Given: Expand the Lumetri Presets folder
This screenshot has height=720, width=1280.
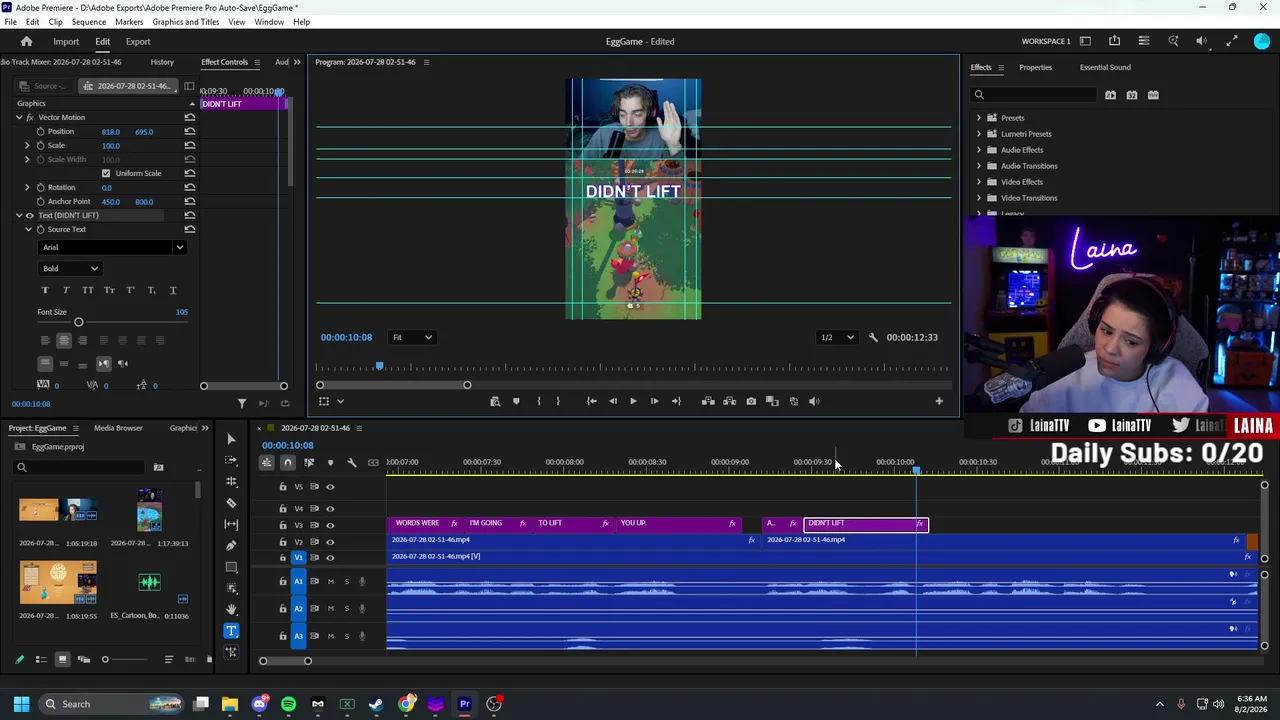Looking at the screenshot, I should tap(979, 134).
